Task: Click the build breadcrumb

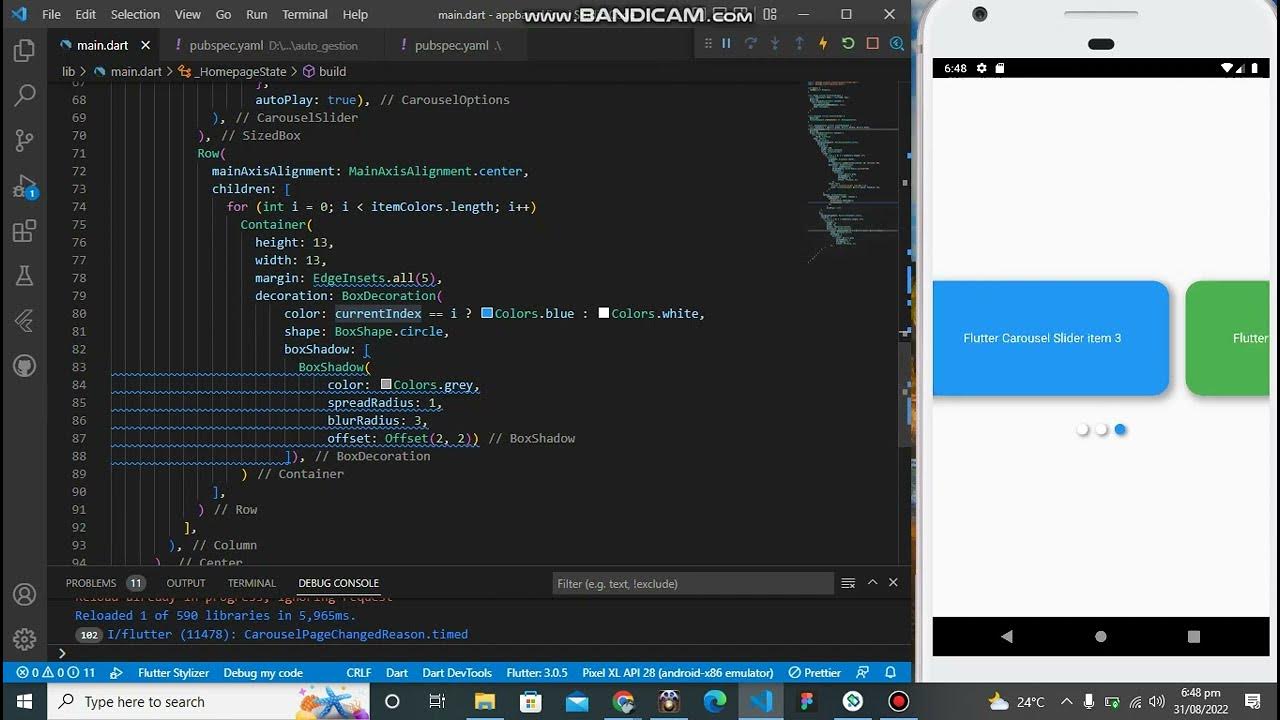Action: pyautogui.click(x=324, y=72)
